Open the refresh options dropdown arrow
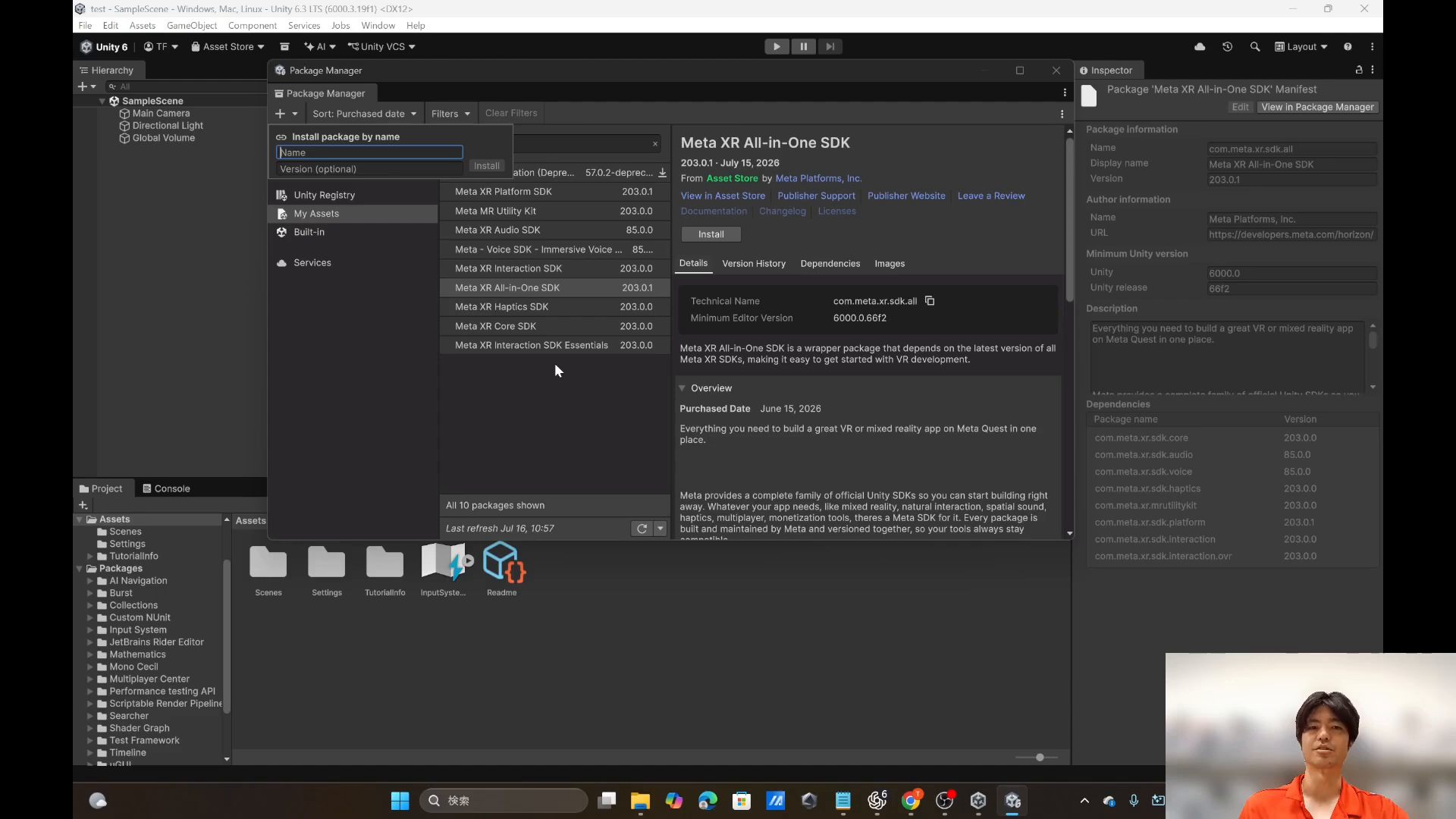1456x819 pixels. [661, 529]
